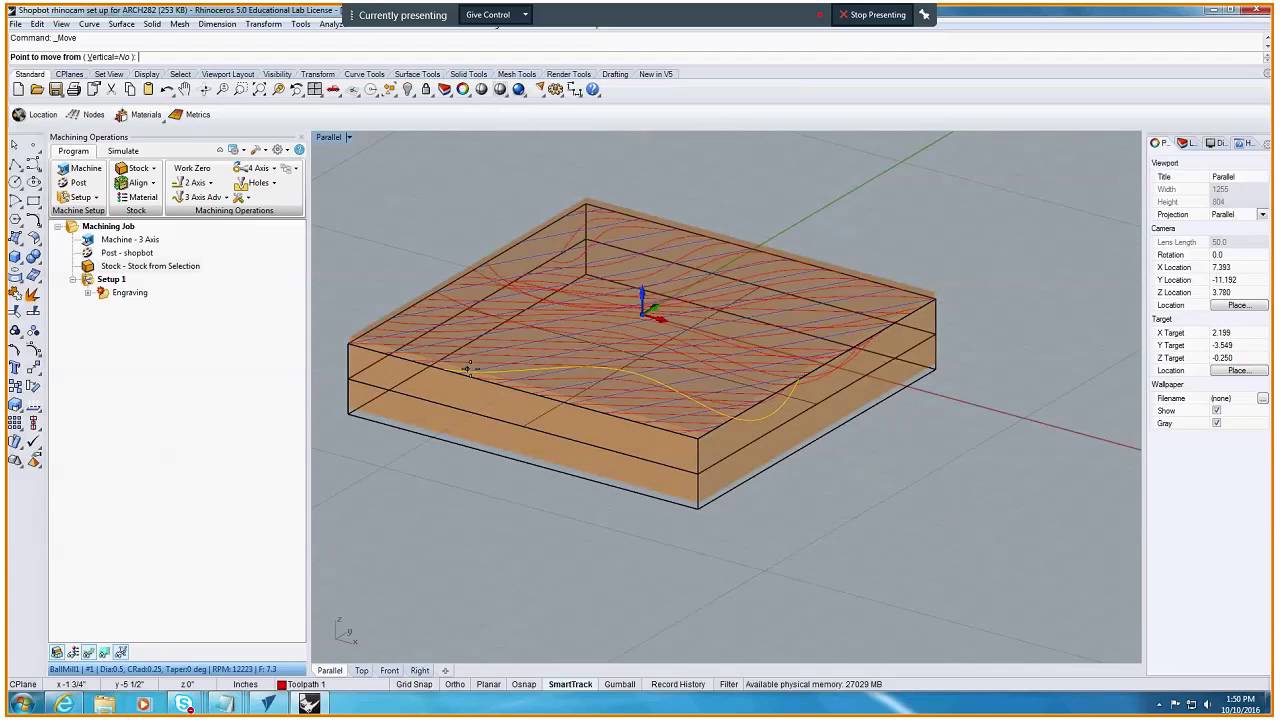Toggle Gumball in status bar

pos(619,684)
